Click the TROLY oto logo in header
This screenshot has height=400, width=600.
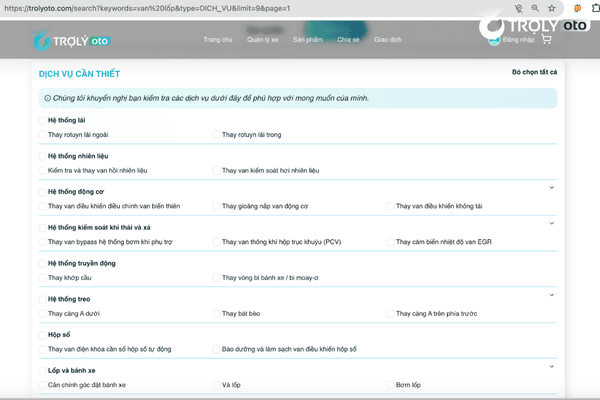(71, 40)
